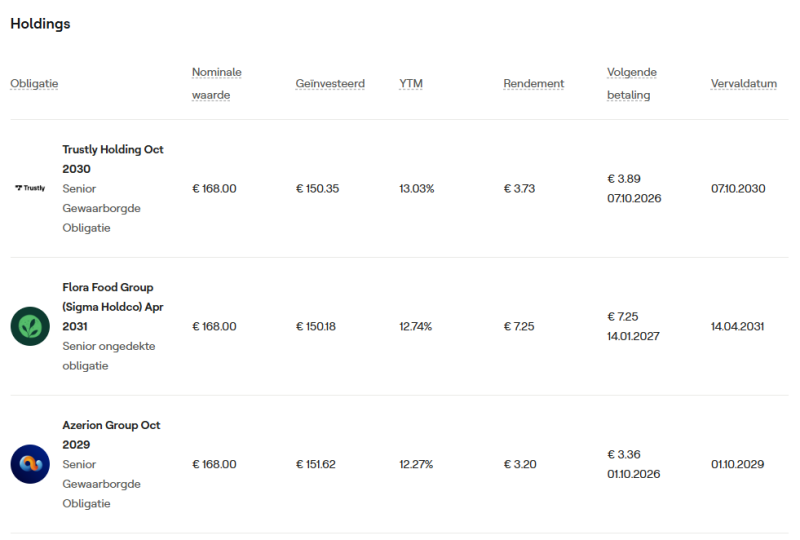The width and height of the screenshot is (800, 540).
Task: Click Flora Food Group's nominal value € 168.00
Action: (214, 326)
